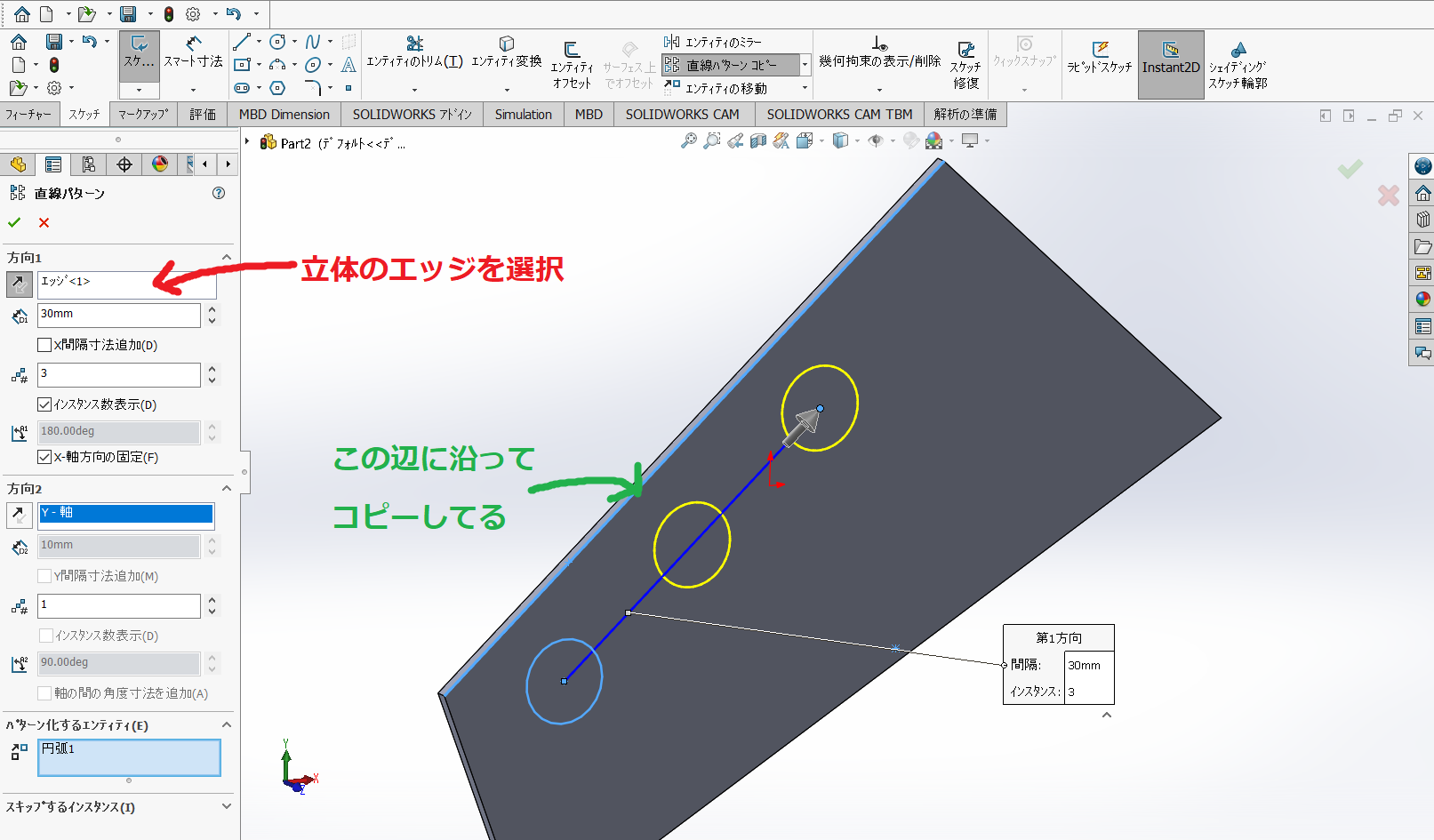Click the Smart Dimension (スマート寸法) tool

[193, 52]
